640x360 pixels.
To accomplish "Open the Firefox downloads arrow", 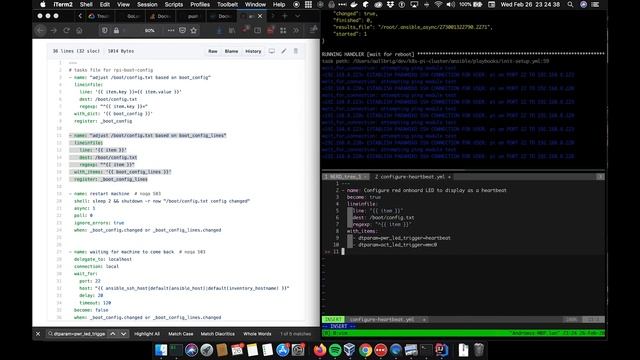I will pos(220,31).
